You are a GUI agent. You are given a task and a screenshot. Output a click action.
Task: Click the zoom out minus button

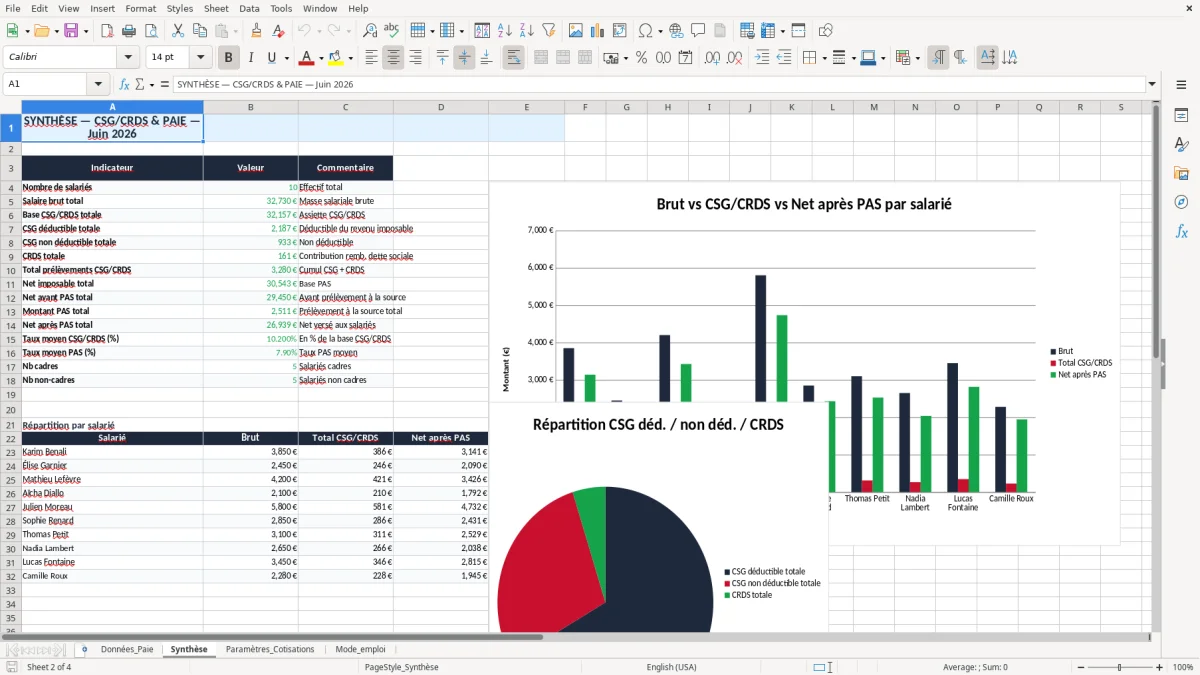point(1079,667)
